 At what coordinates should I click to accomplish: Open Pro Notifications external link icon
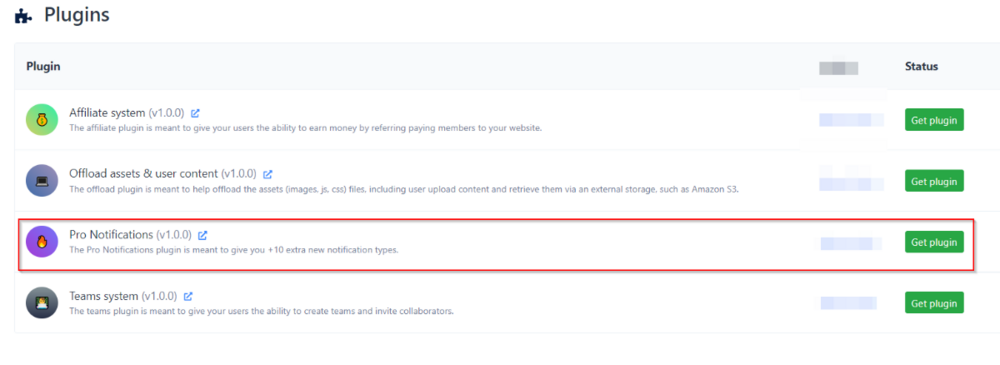click(203, 235)
